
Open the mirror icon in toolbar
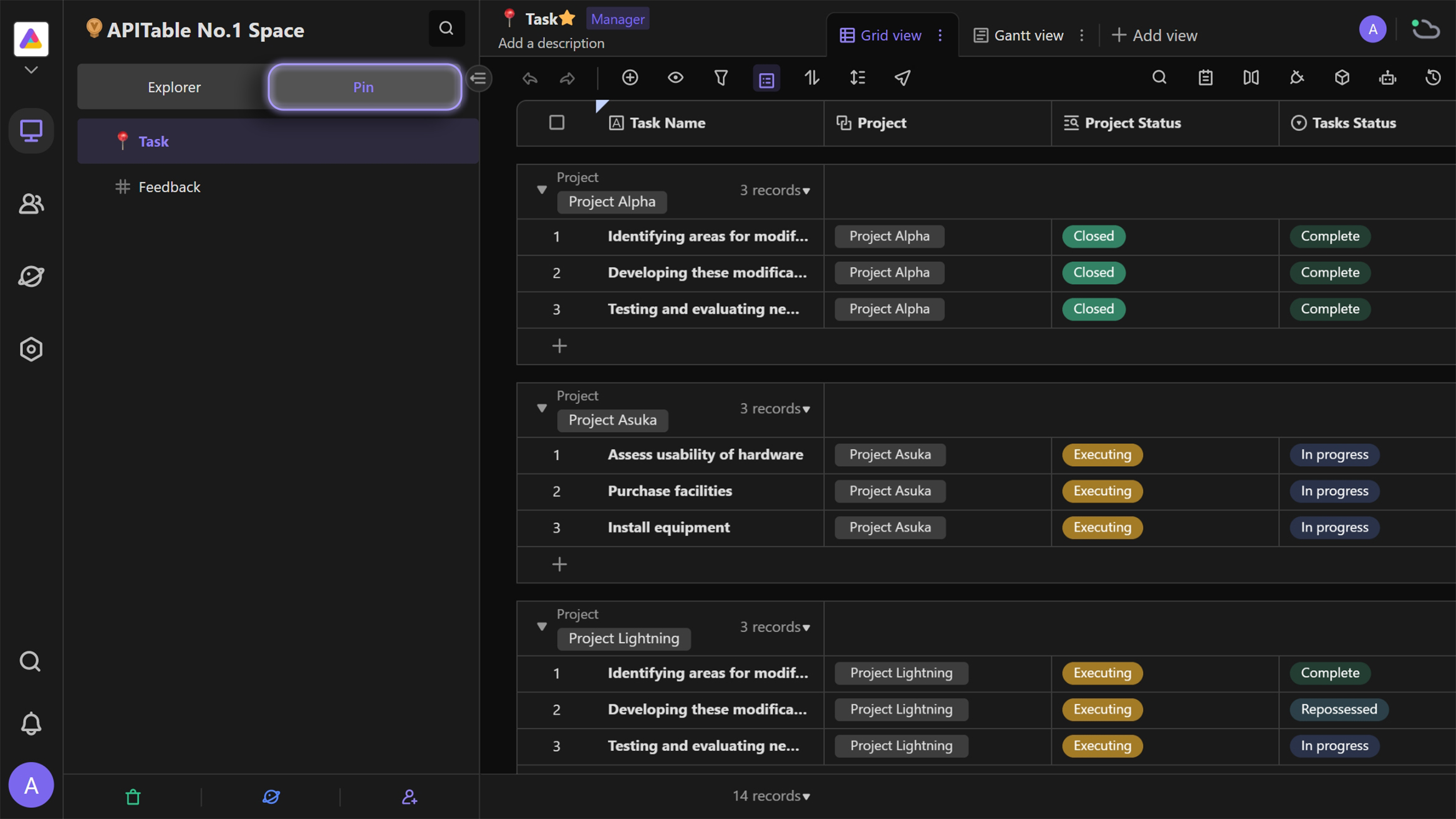pos(1251,77)
